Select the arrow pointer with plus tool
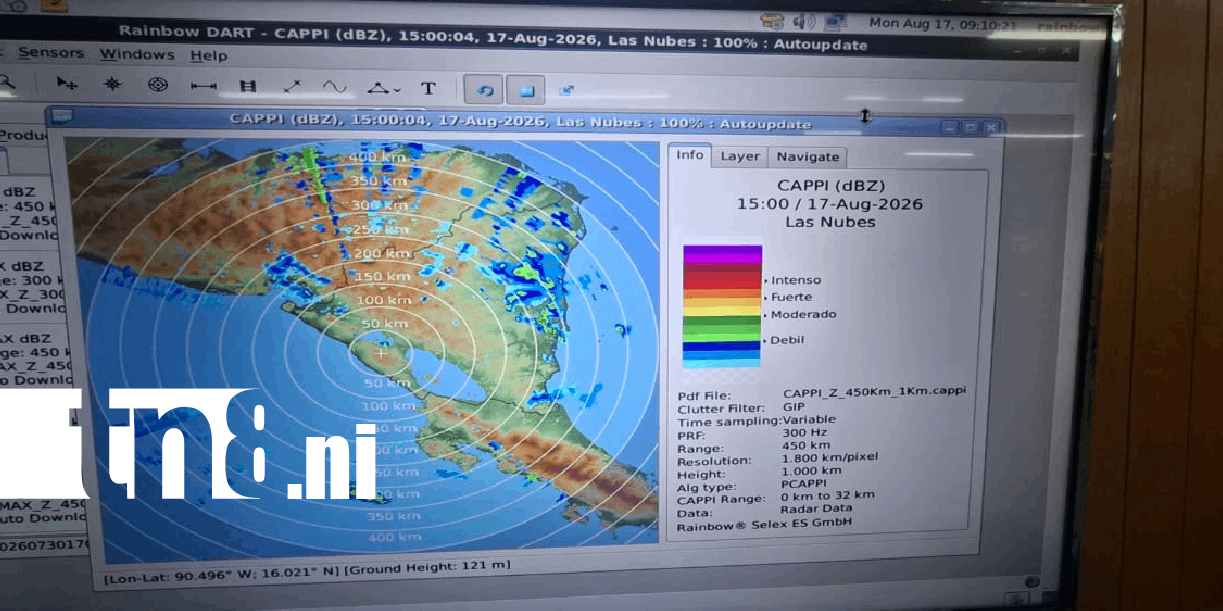Viewport: 1223px width, 611px height. (67, 83)
